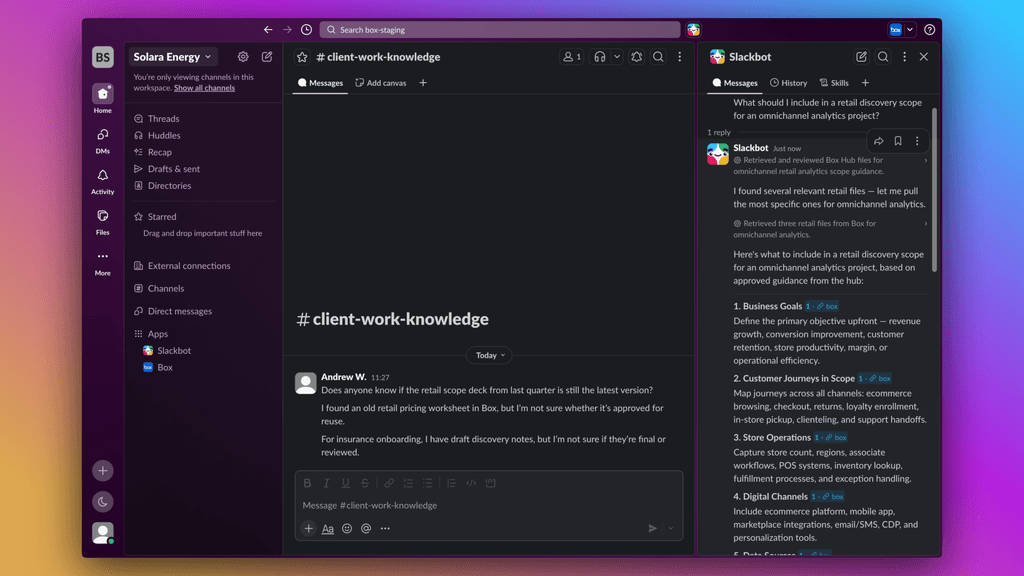Open the Activity bell
This screenshot has width=1024, height=576.
coord(103,182)
